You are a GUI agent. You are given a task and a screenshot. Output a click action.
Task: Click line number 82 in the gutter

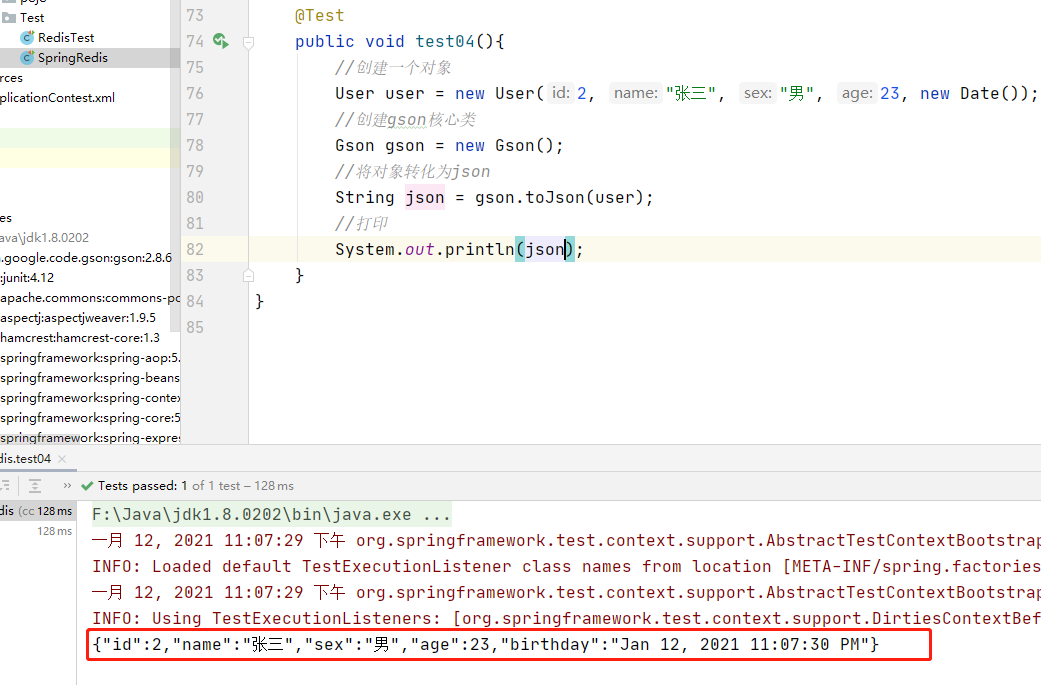point(195,250)
